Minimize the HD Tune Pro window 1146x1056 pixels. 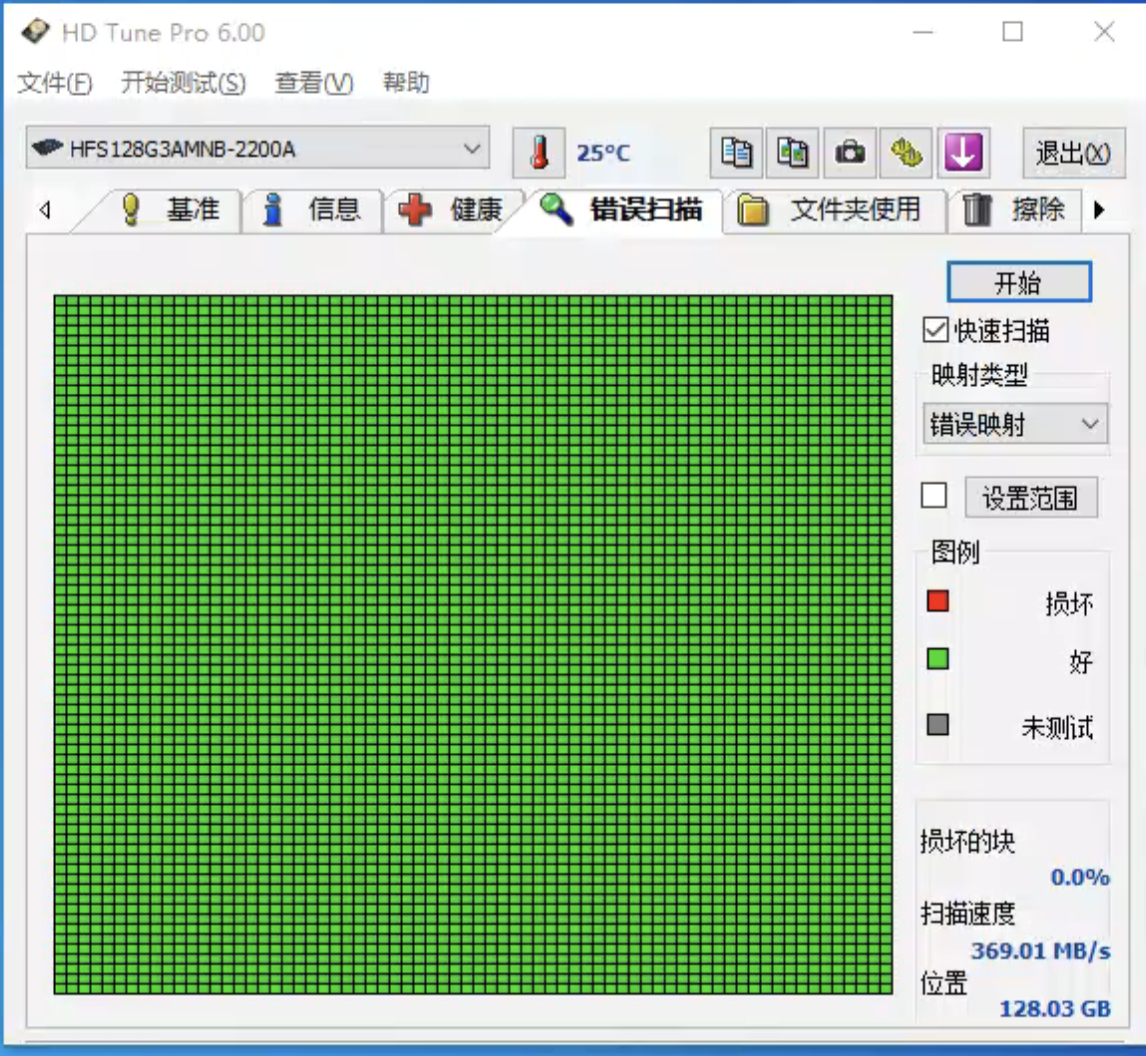pyautogui.click(x=923, y=31)
